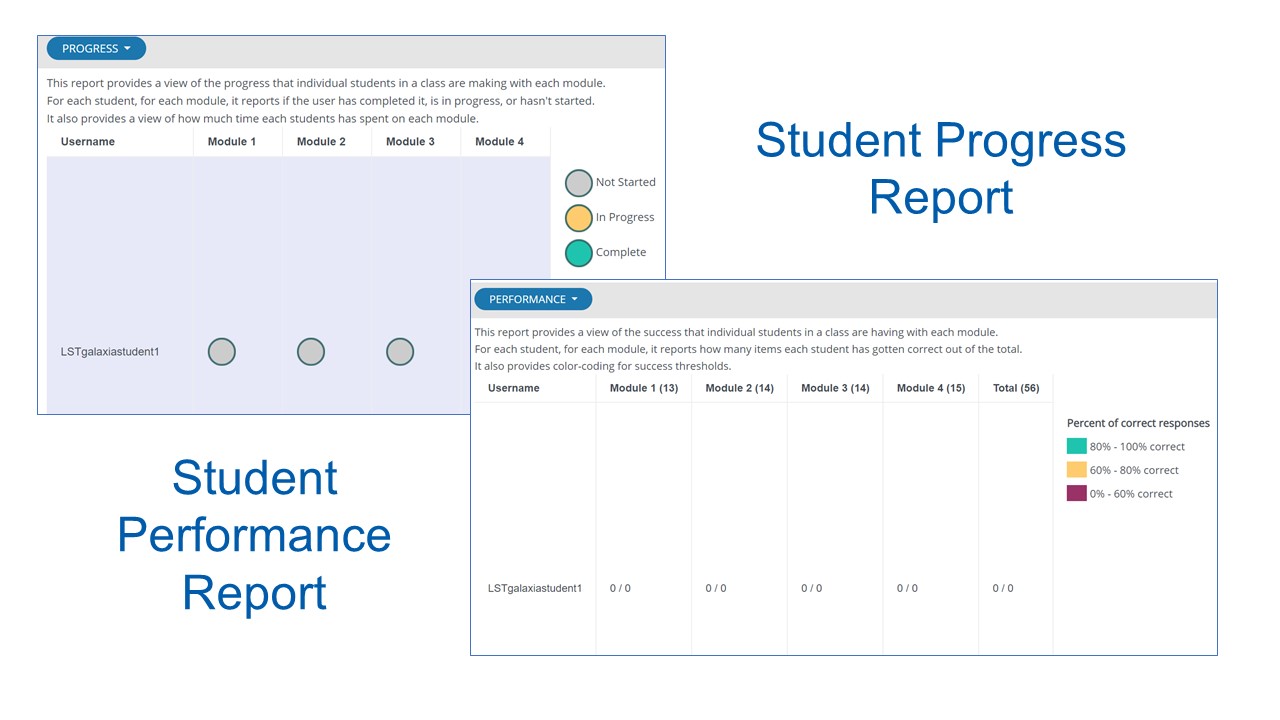Click the teal 80% - 100% correct swatch
This screenshot has height=720, width=1280.
[1076, 446]
